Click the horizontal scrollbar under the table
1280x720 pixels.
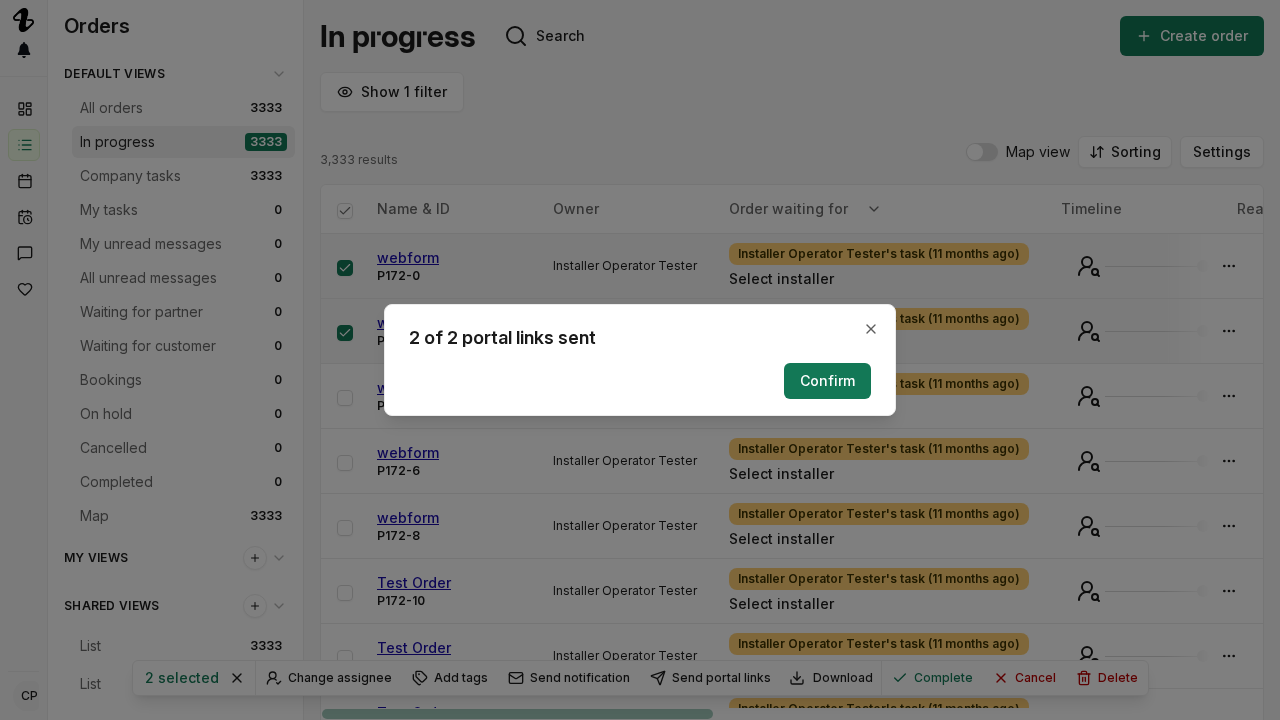pos(517,714)
